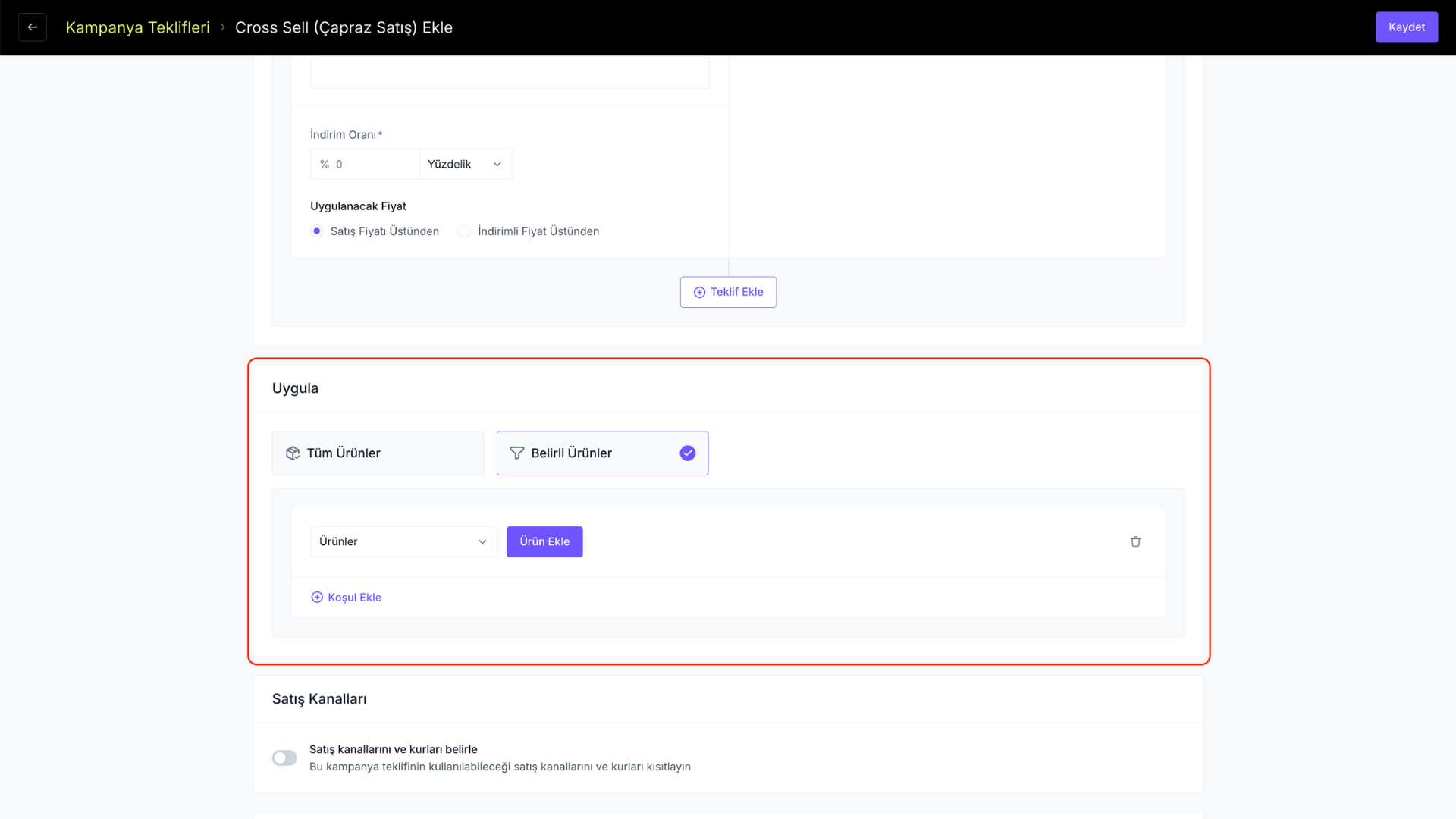Click the Cross Sell (Çapraz Satış) Ekle title

point(344,27)
